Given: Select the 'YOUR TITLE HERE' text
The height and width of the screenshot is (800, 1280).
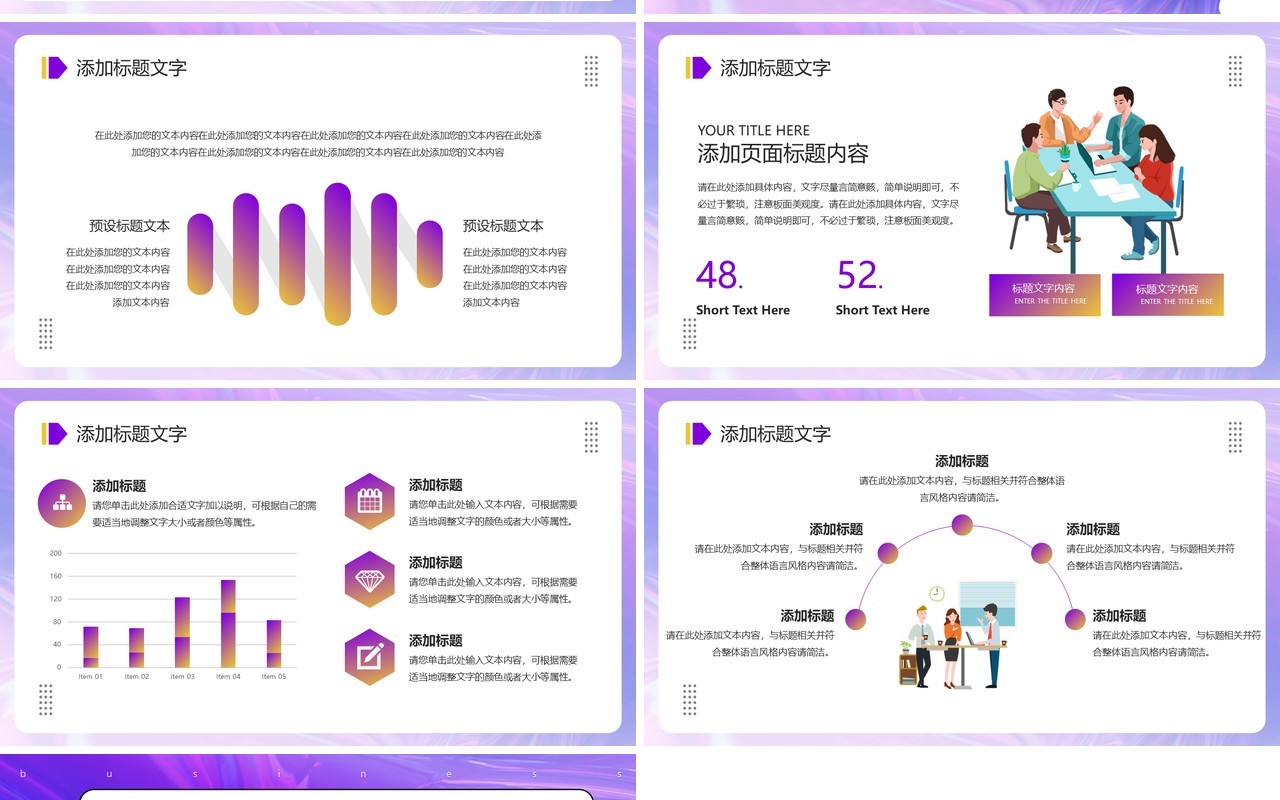Looking at the screenshot, I should point(754,130).
